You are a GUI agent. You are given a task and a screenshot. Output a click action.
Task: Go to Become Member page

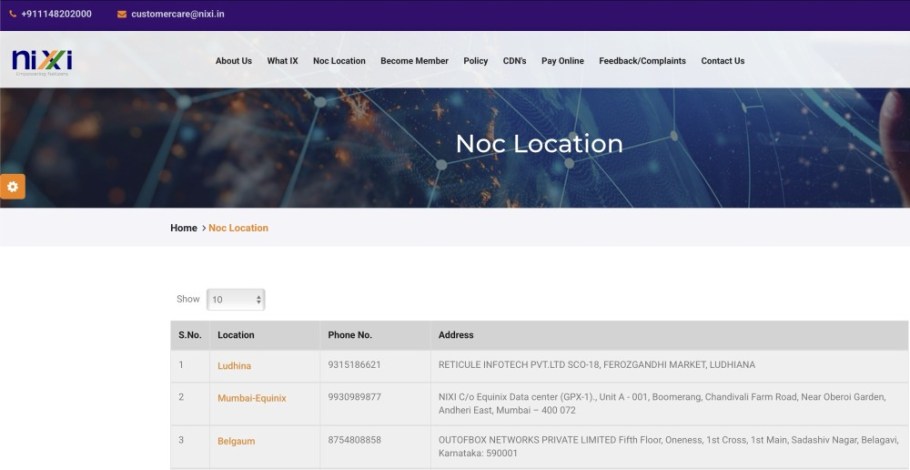pos(414,61)
